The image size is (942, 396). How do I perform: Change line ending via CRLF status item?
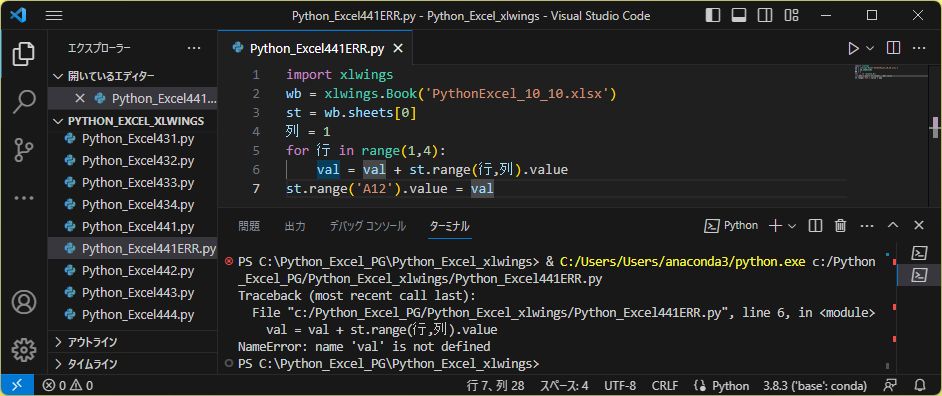[x=665, y=386]
